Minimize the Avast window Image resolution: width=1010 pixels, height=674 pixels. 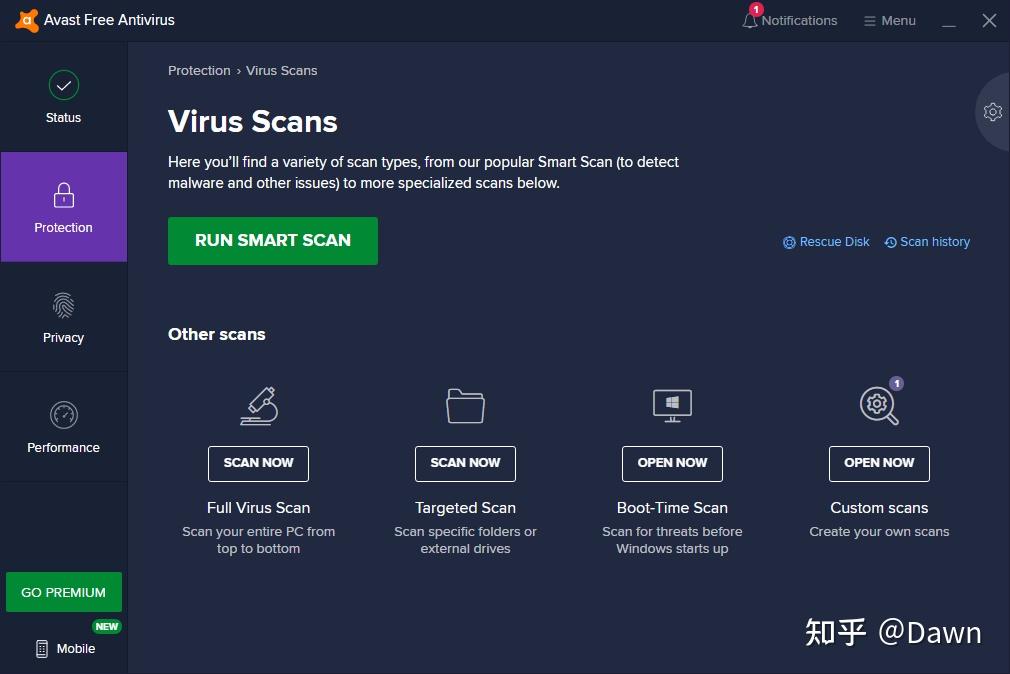coord(949,21)
